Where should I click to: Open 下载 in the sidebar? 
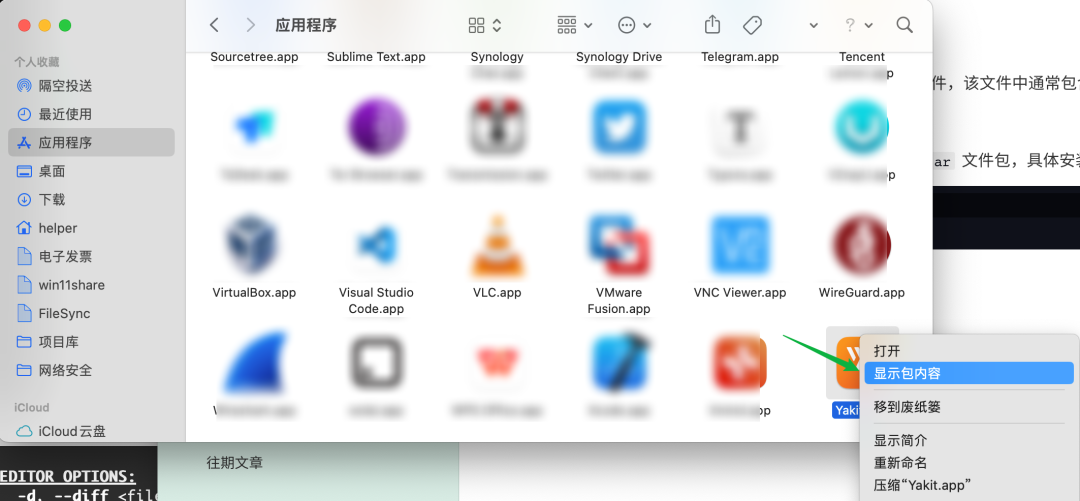click(x=92, y=200)
